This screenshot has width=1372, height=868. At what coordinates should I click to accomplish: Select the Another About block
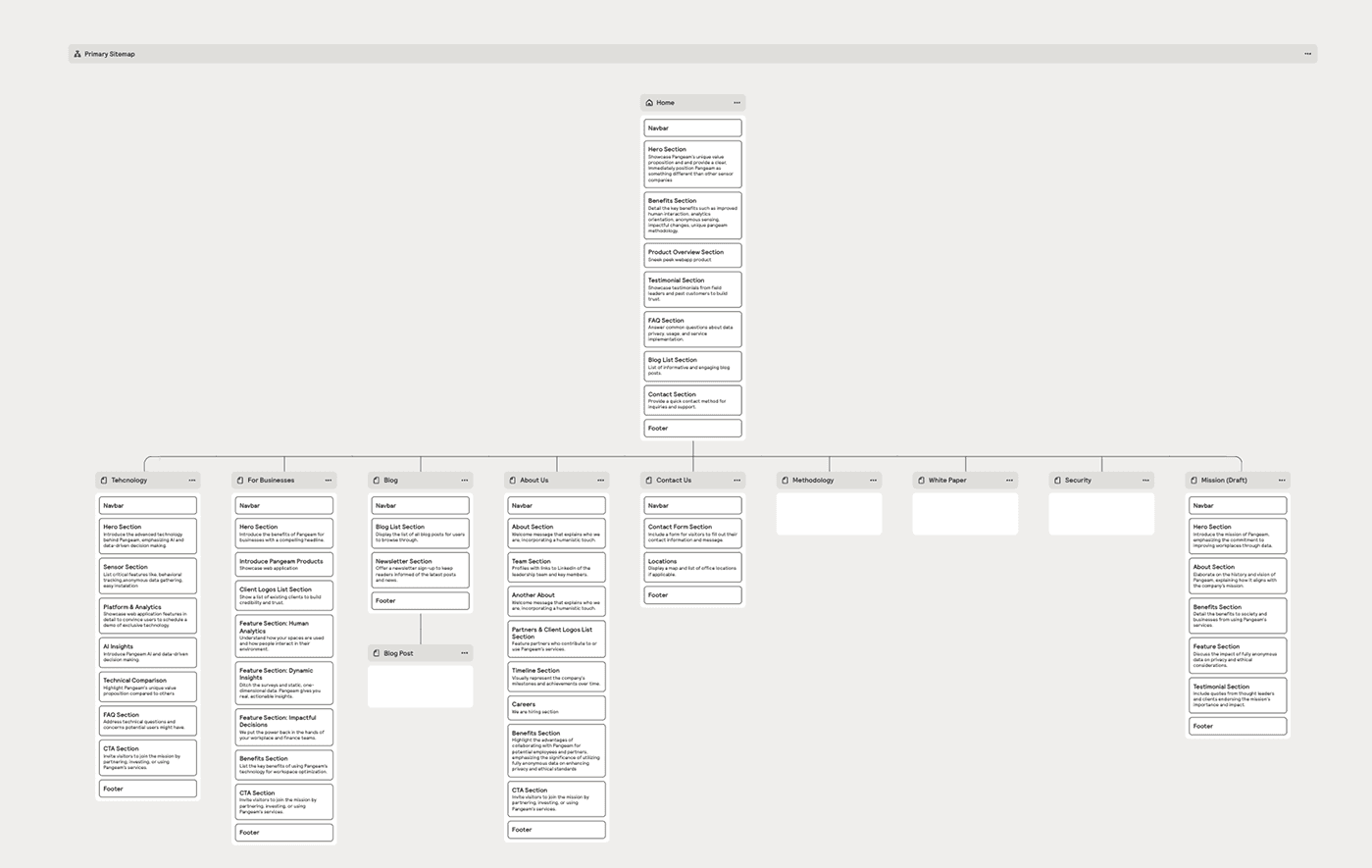pyautogui.click(x=557, y=601)
